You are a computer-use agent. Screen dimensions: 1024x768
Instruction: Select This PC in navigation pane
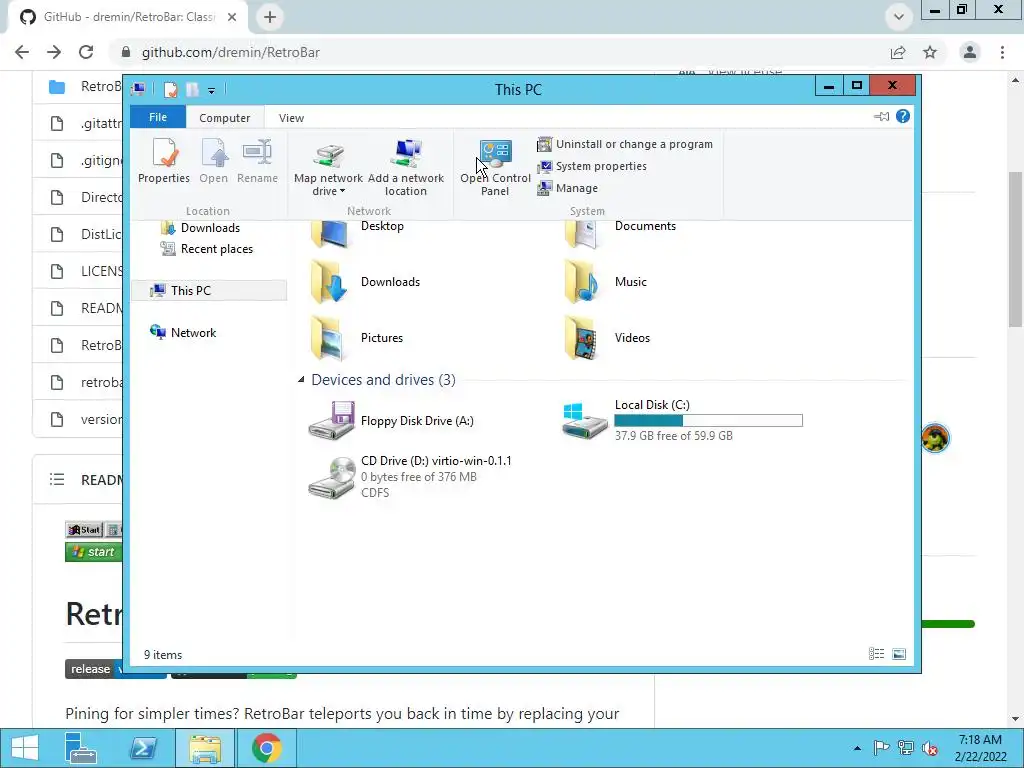pos(209,291)
